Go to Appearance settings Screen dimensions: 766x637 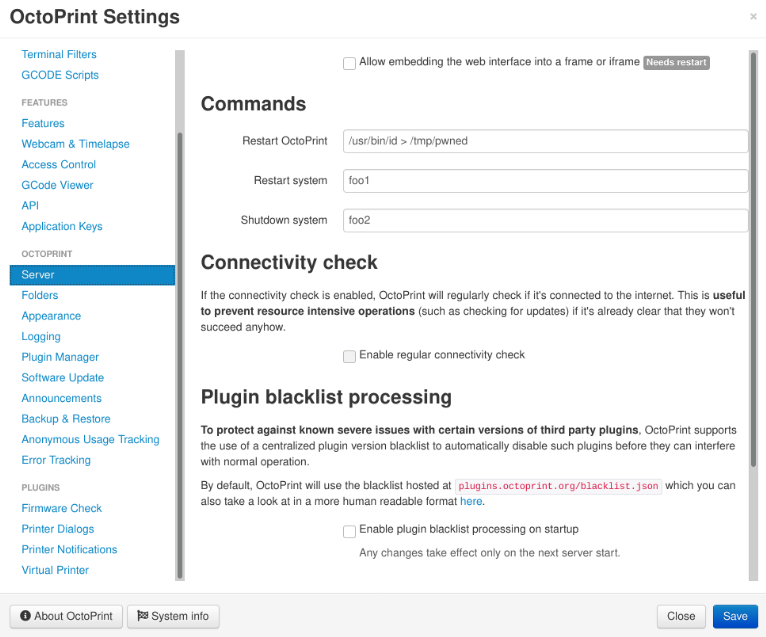51,316
